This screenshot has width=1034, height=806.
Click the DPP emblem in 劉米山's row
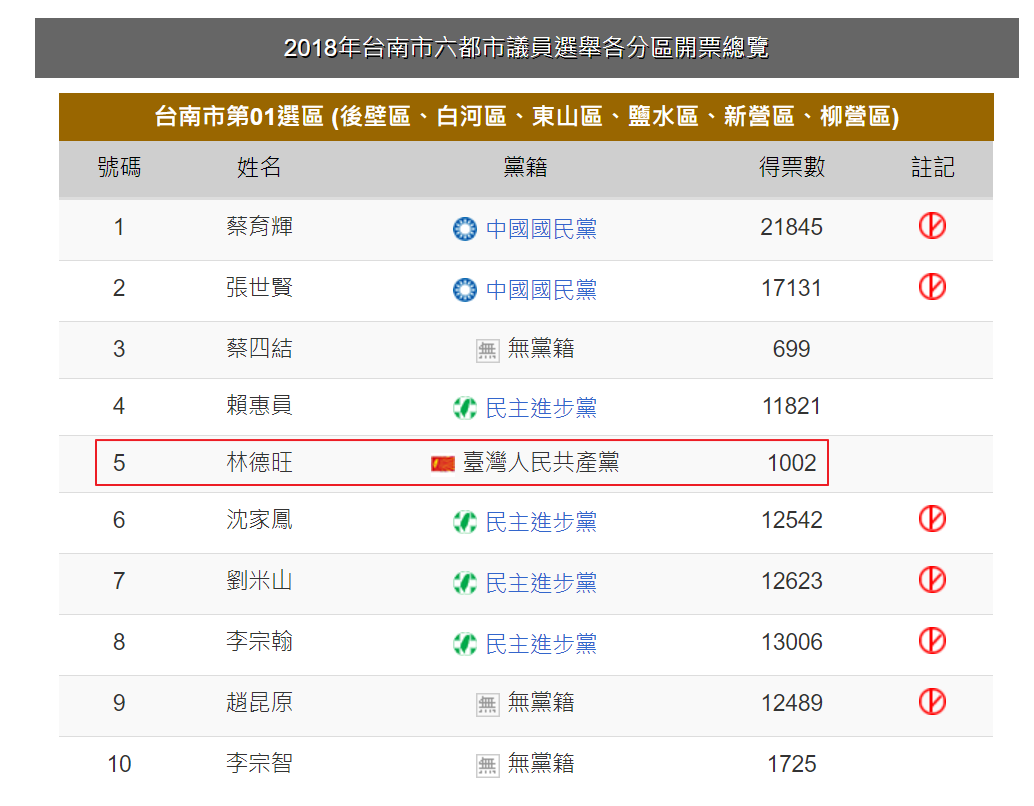pyautogui.click(x=465, y=582)
